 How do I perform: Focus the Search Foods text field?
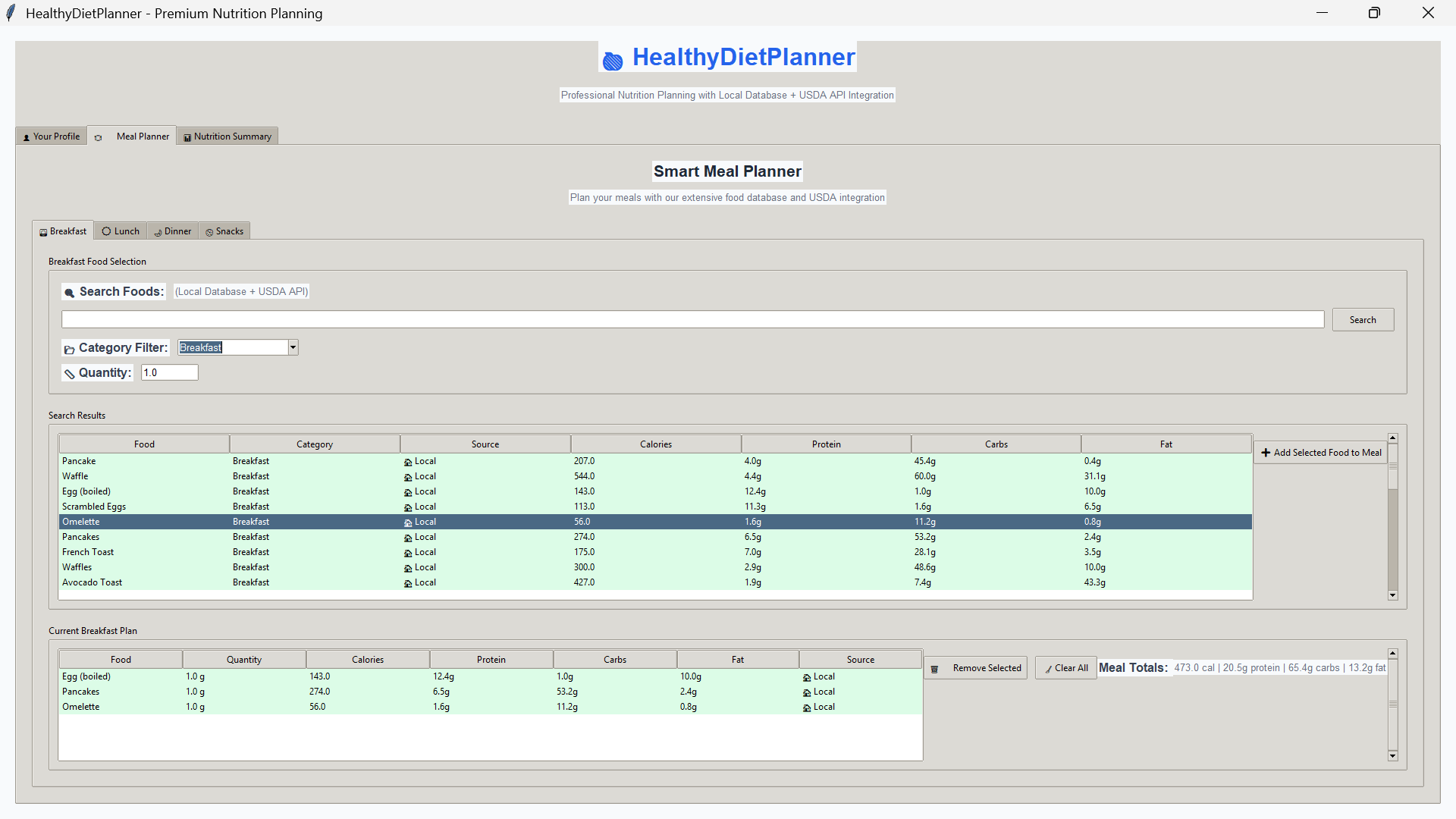(x=692, y=320)
